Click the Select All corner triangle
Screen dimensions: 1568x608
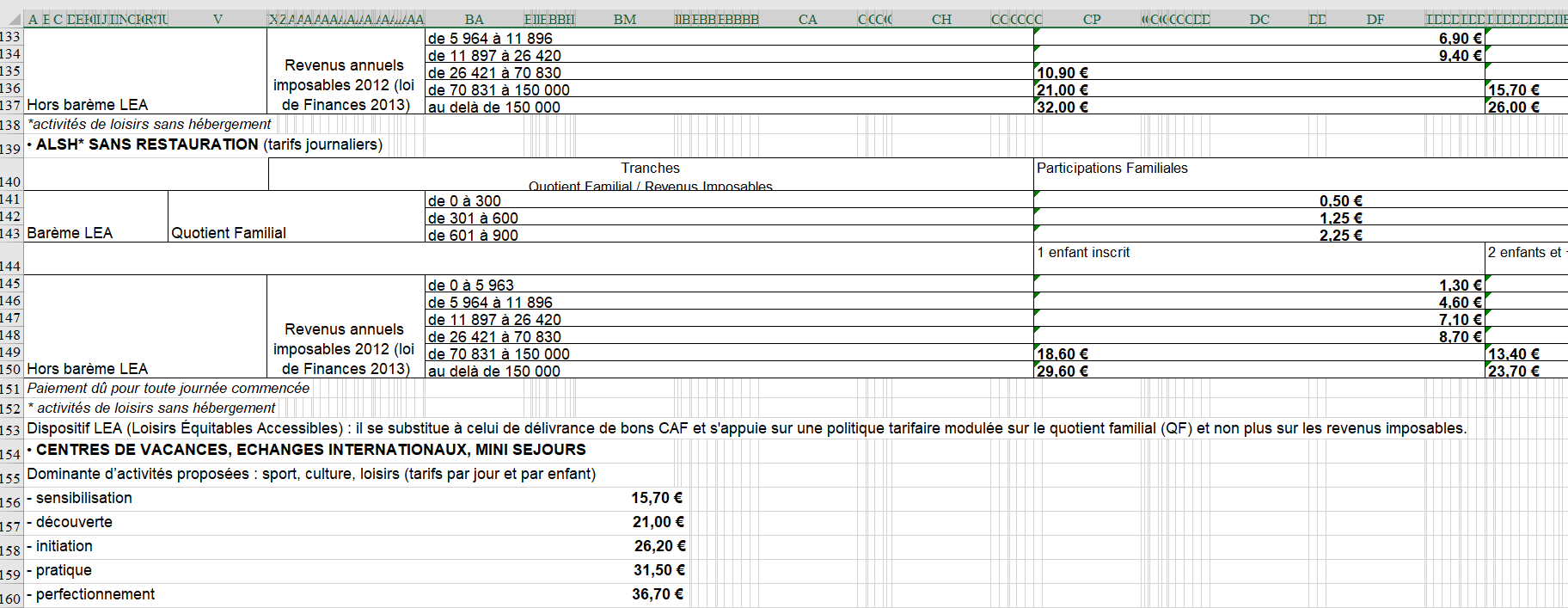[x=13, y=19]
